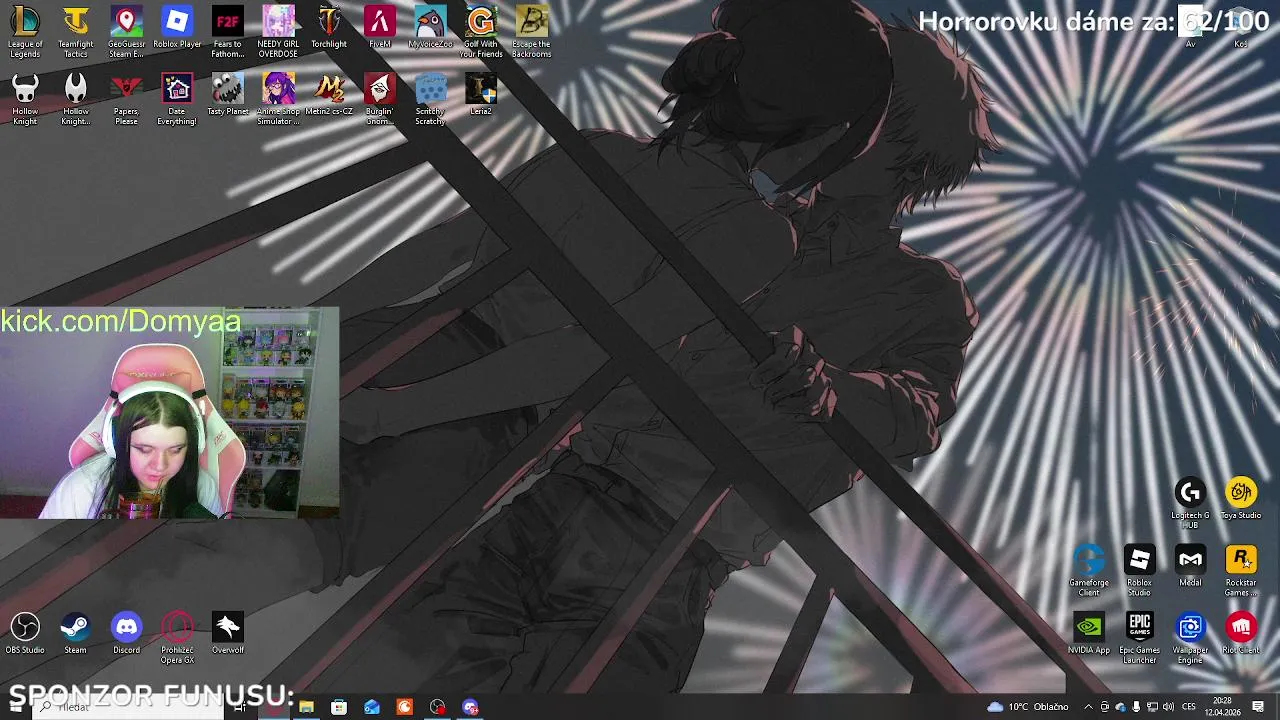The width and height of the screenshot is (1280, 720).
Task: Start Roblox Player from the desktop
Action: 177,28
